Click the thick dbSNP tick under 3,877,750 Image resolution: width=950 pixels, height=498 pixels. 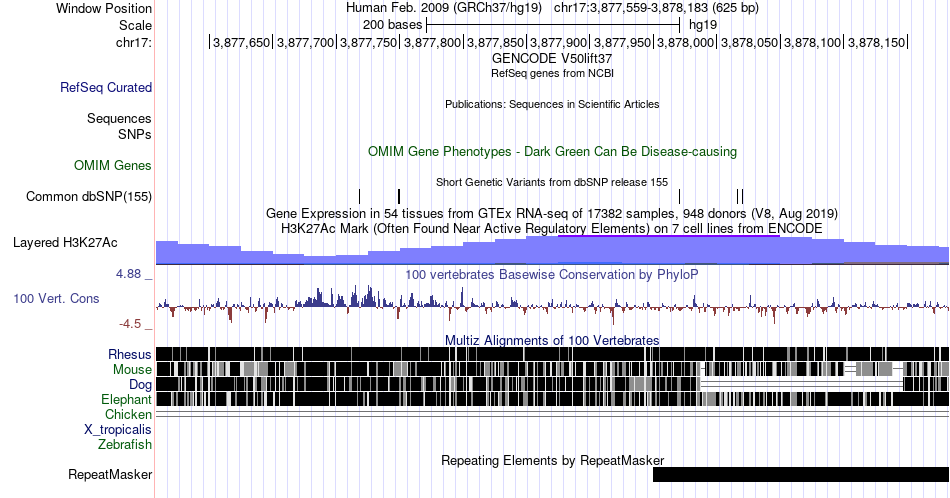coord(399,196)
